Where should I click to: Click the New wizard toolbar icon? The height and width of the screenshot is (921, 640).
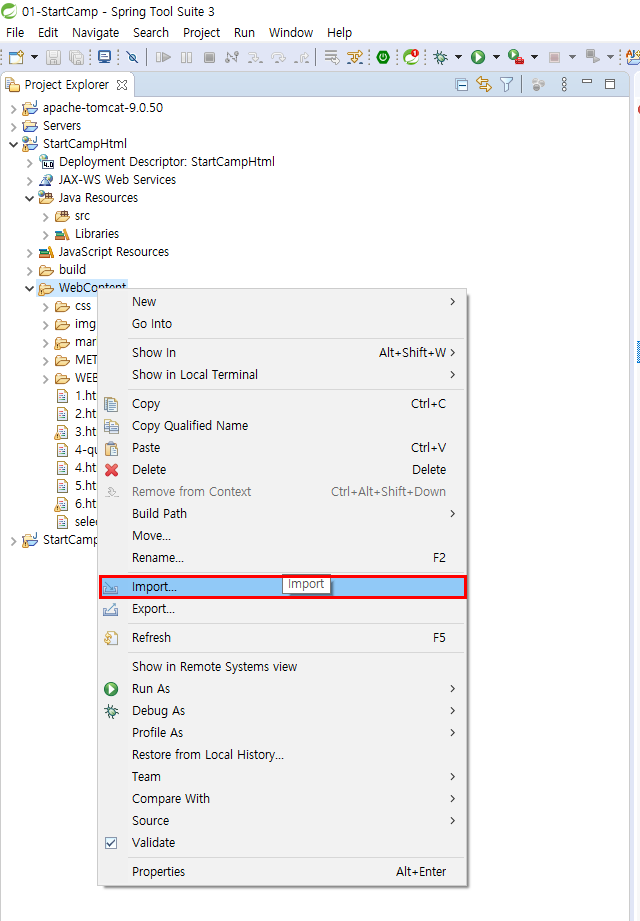(16, 57)
